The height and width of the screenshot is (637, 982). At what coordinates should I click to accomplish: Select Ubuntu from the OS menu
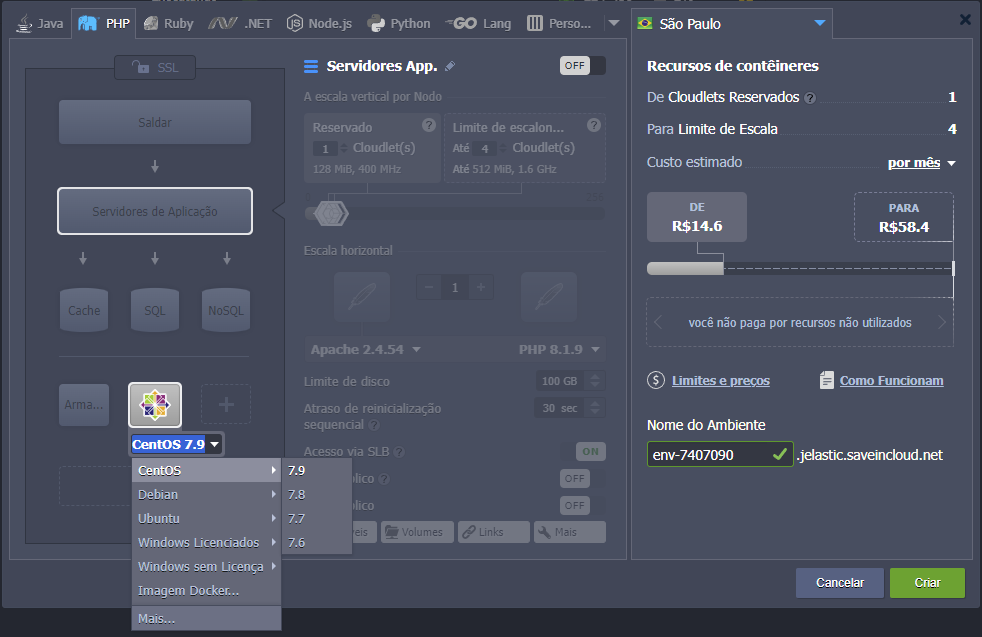[159, 518]
